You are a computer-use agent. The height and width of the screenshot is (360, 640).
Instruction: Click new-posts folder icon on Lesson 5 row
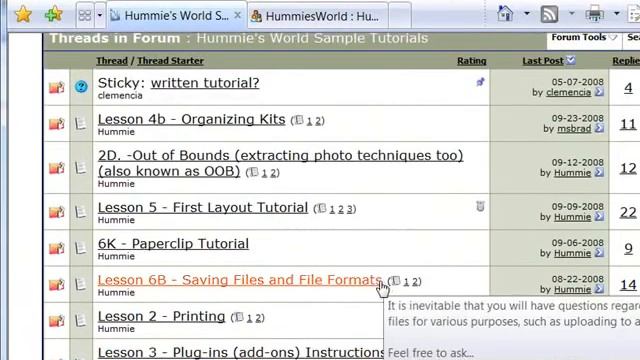57,211
